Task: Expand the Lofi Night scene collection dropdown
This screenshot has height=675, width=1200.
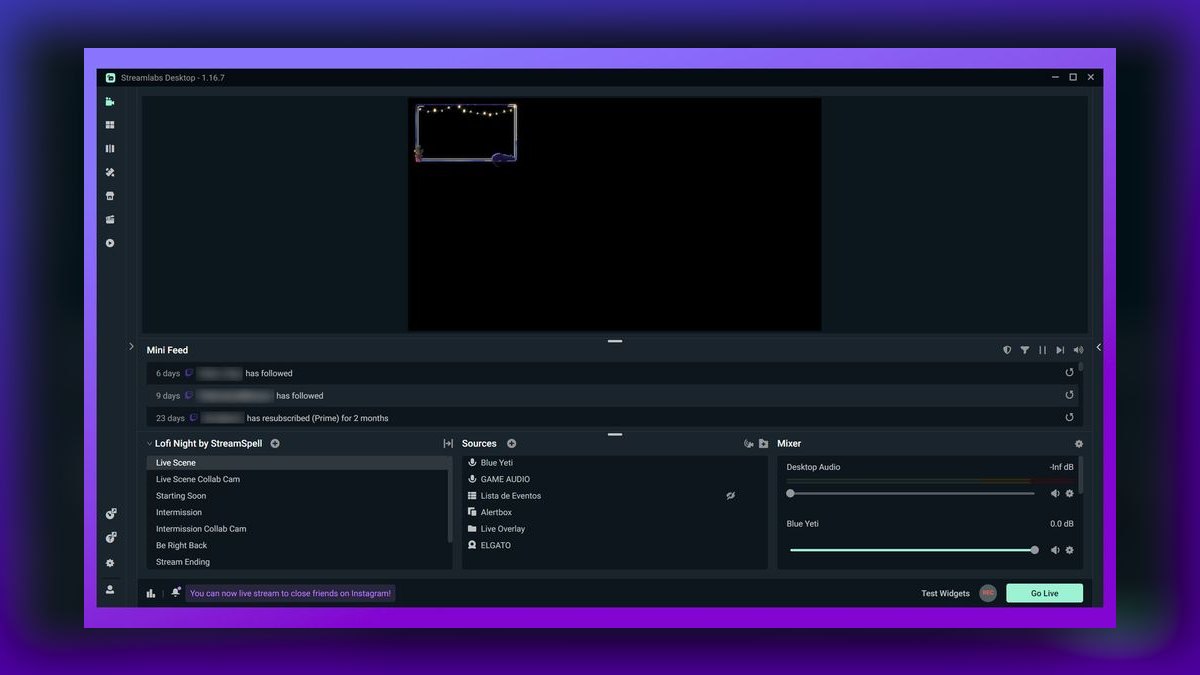Action: [150, 443]
